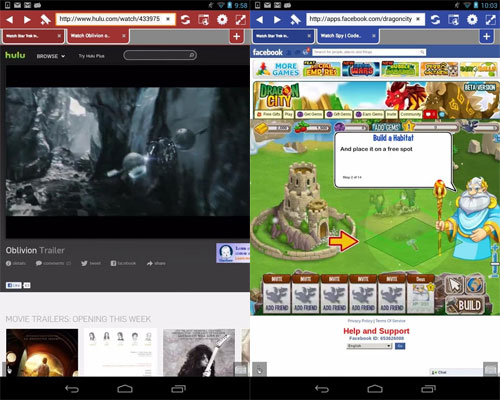Click the Facebook search field
The height and width of the screenshot is (400, 500).
coord(369,52)
